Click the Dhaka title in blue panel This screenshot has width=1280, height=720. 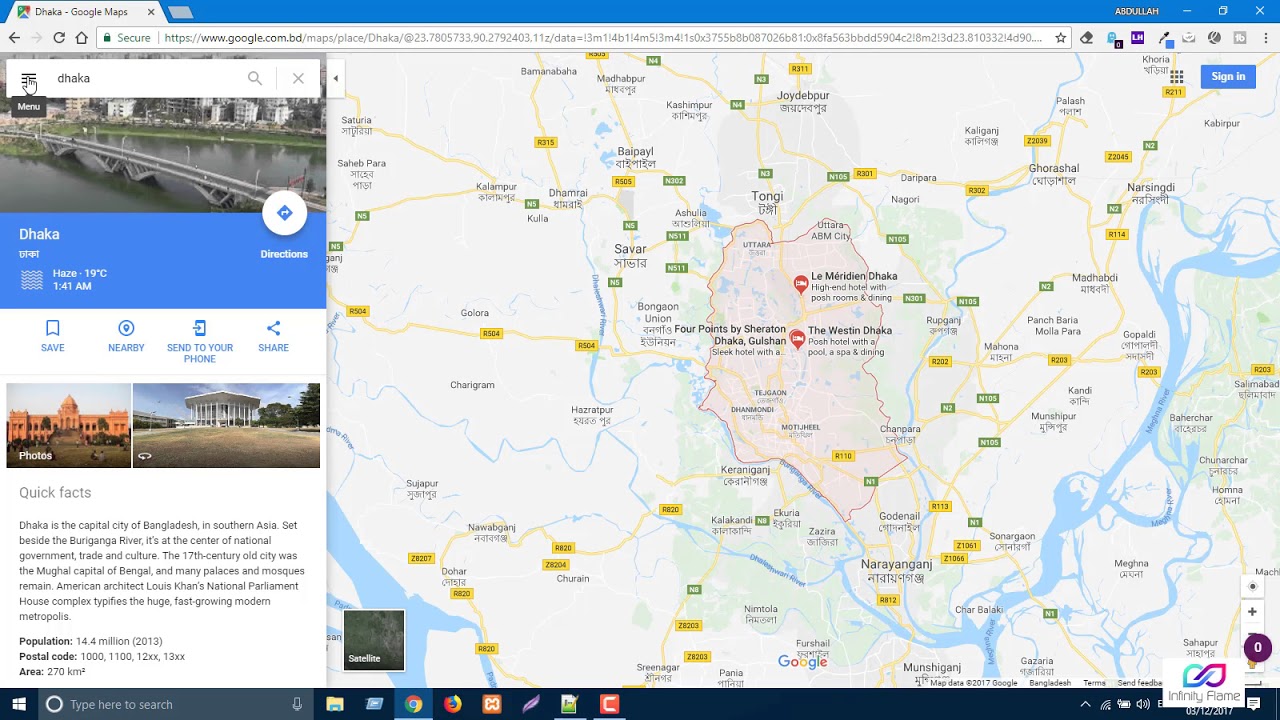[39, 234]
